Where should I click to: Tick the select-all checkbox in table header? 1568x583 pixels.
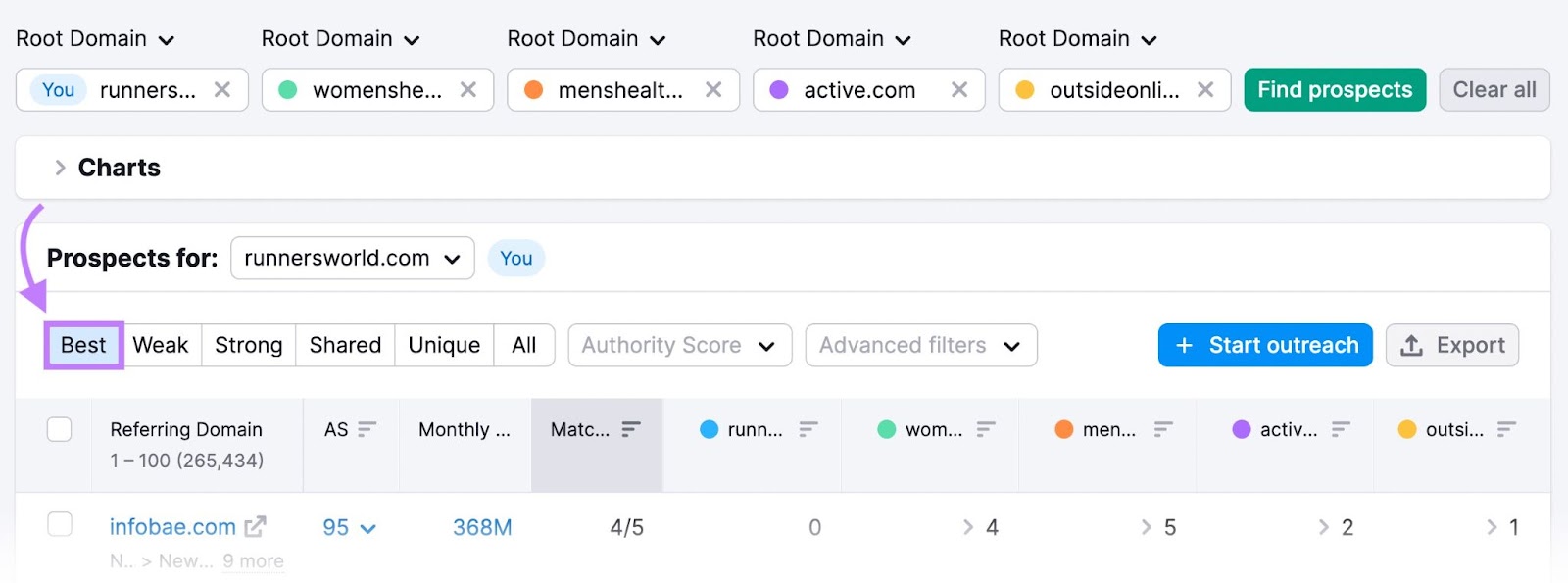pyautogui.click(x=60, y=429)
